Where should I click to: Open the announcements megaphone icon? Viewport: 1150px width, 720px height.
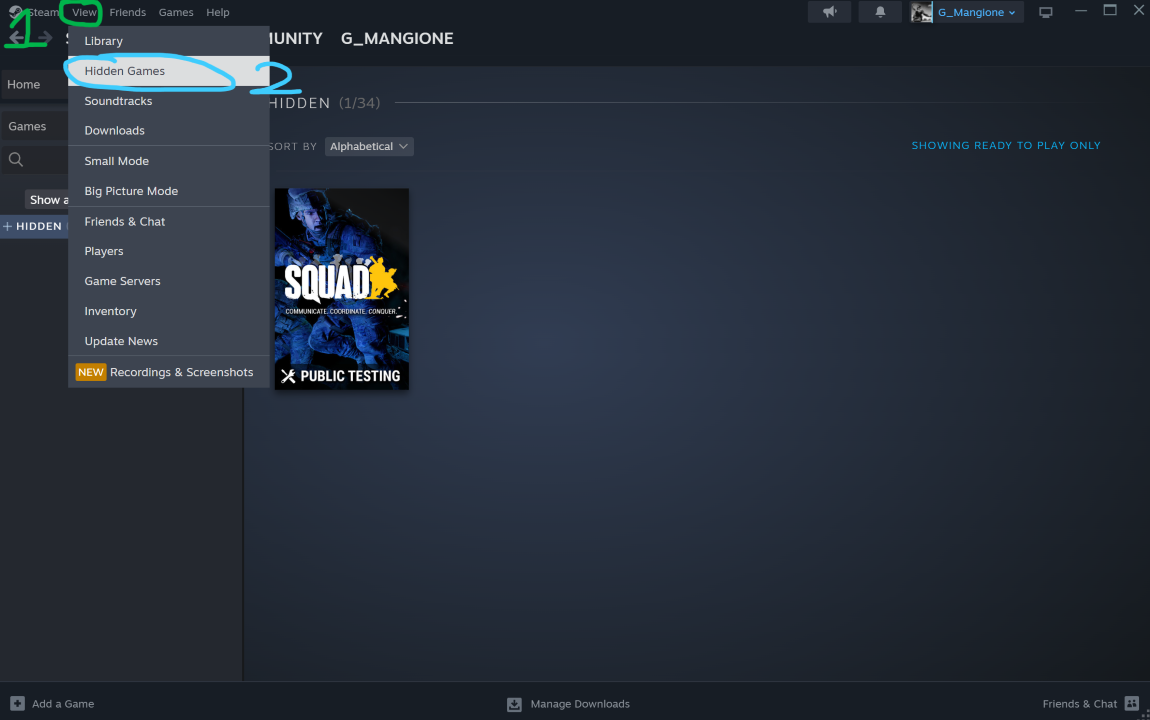click(829, 12)
